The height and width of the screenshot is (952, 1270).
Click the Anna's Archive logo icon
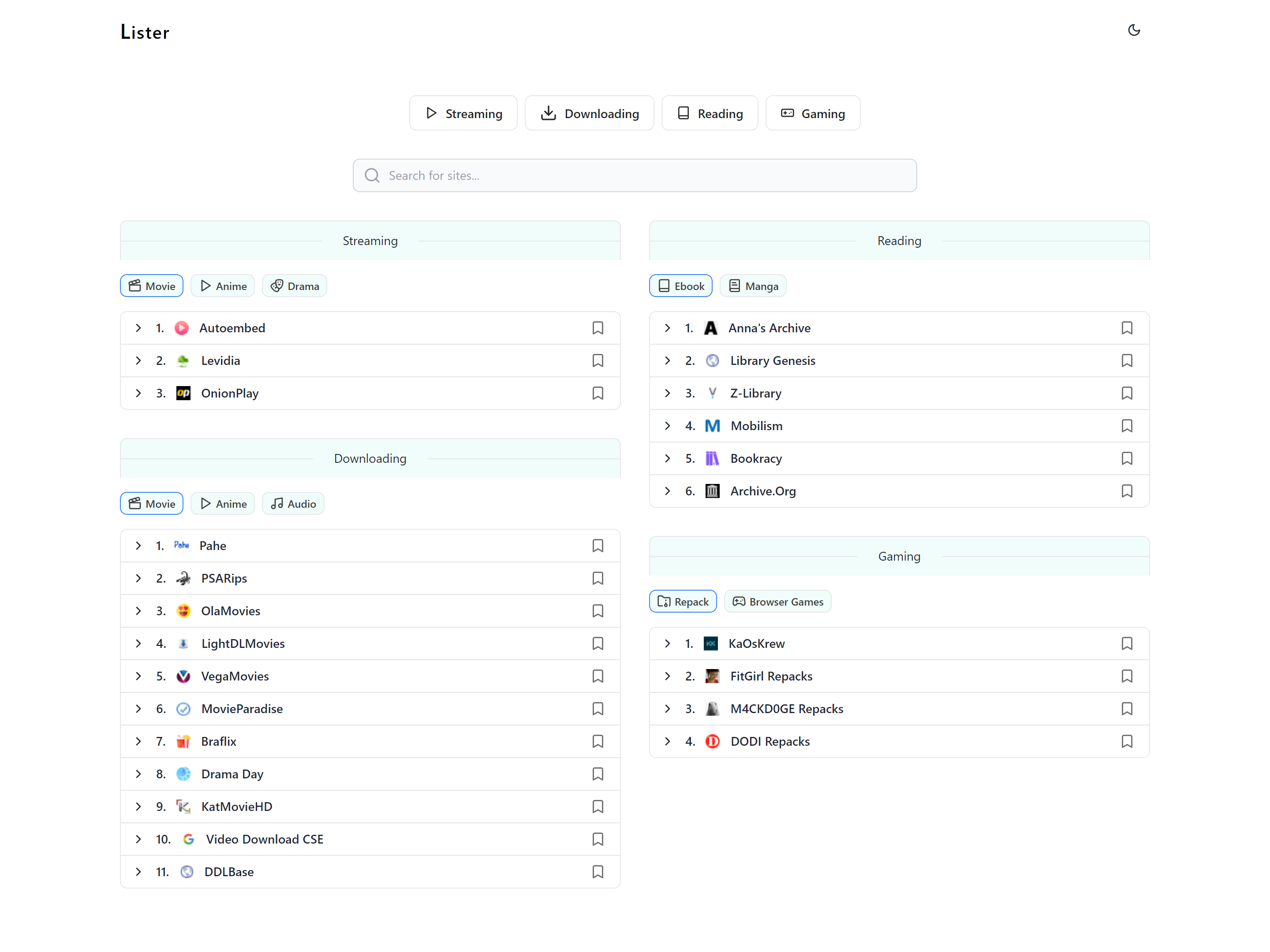[711, 328]
